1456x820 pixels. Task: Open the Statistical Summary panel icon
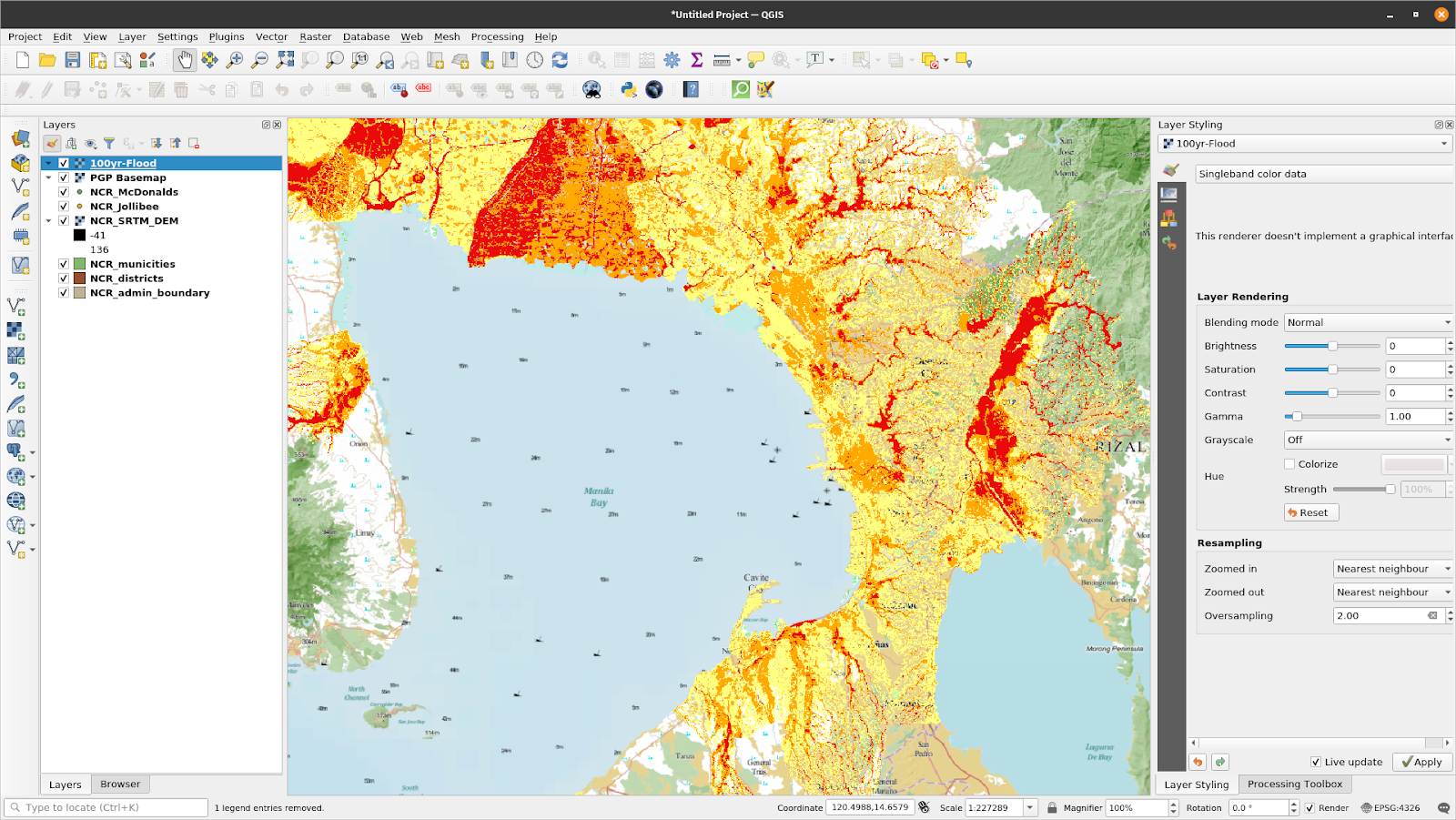pos(696,60)
